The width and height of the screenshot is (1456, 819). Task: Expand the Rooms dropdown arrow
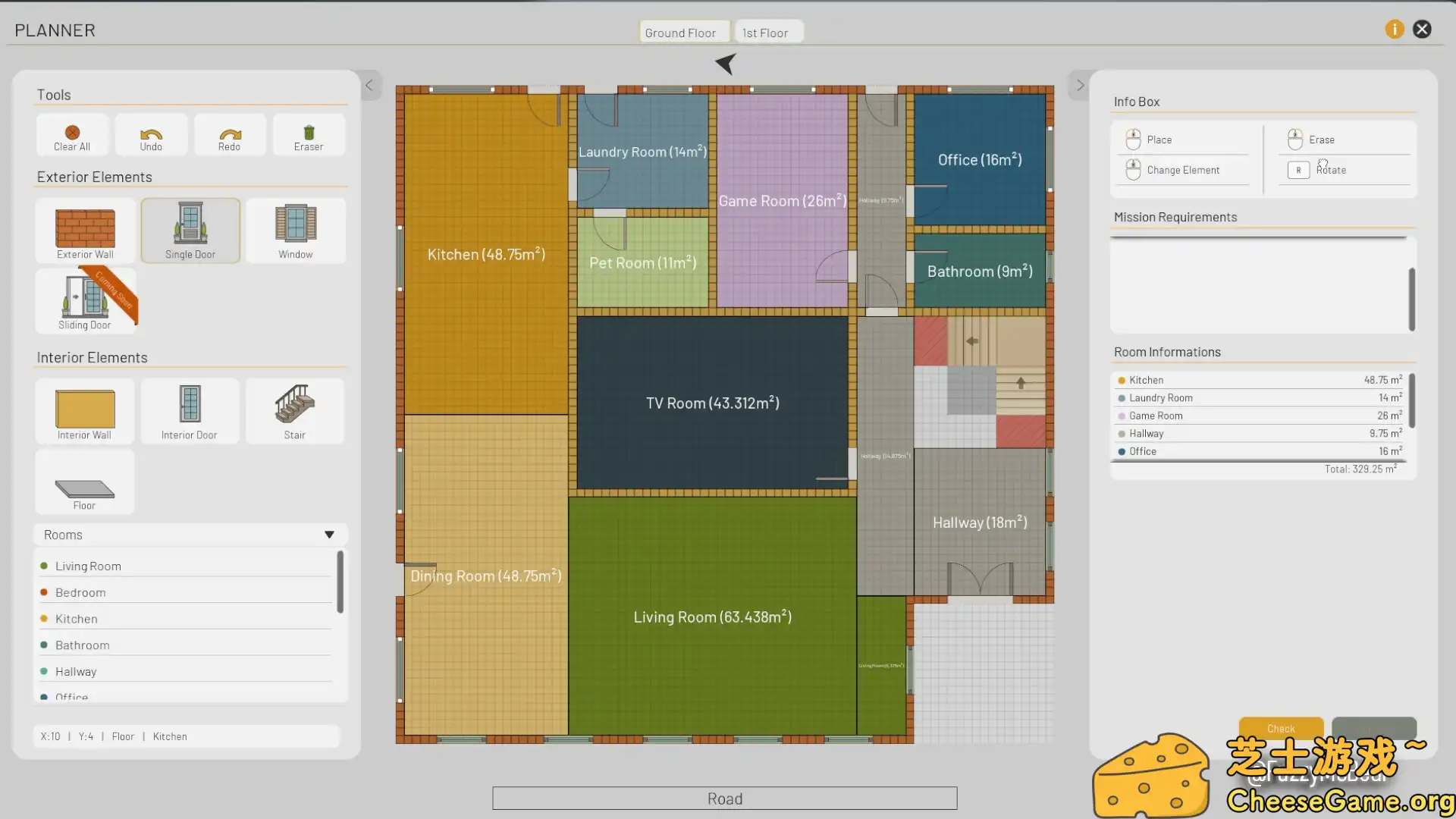tap(329, 535)
